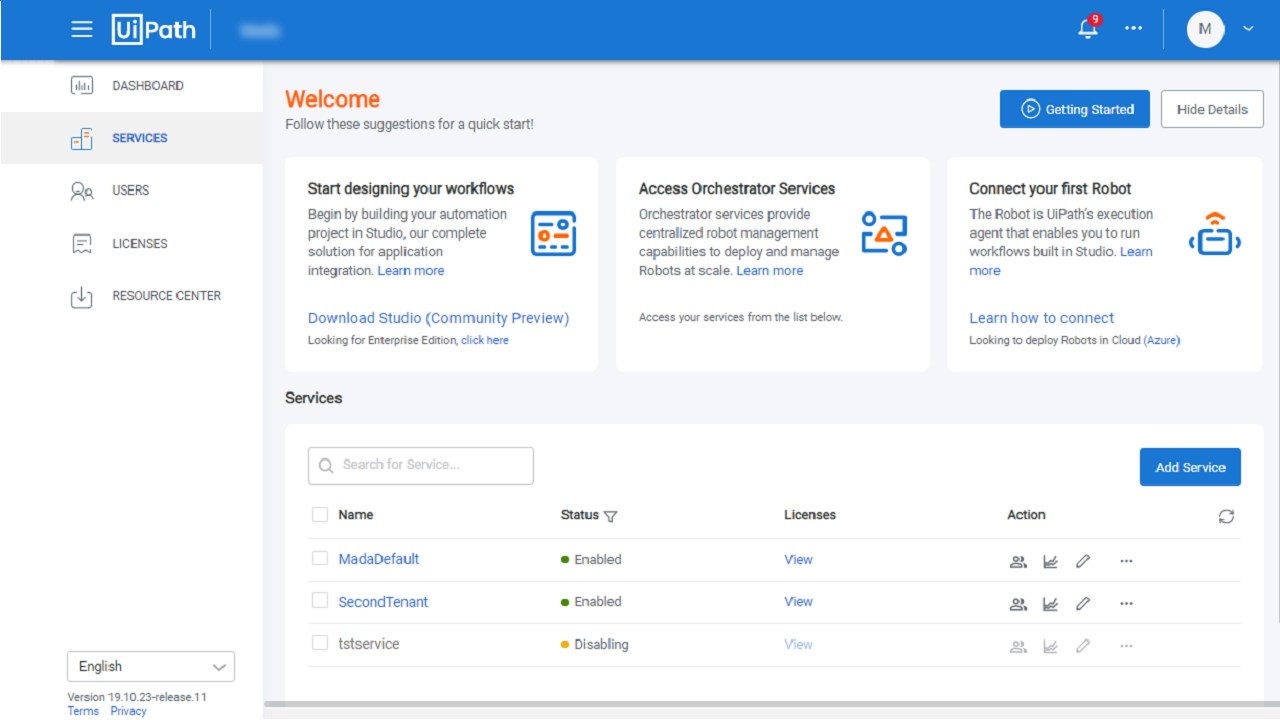Click Getting Started button
1280x720 pixels.
tap(1075, 109)
